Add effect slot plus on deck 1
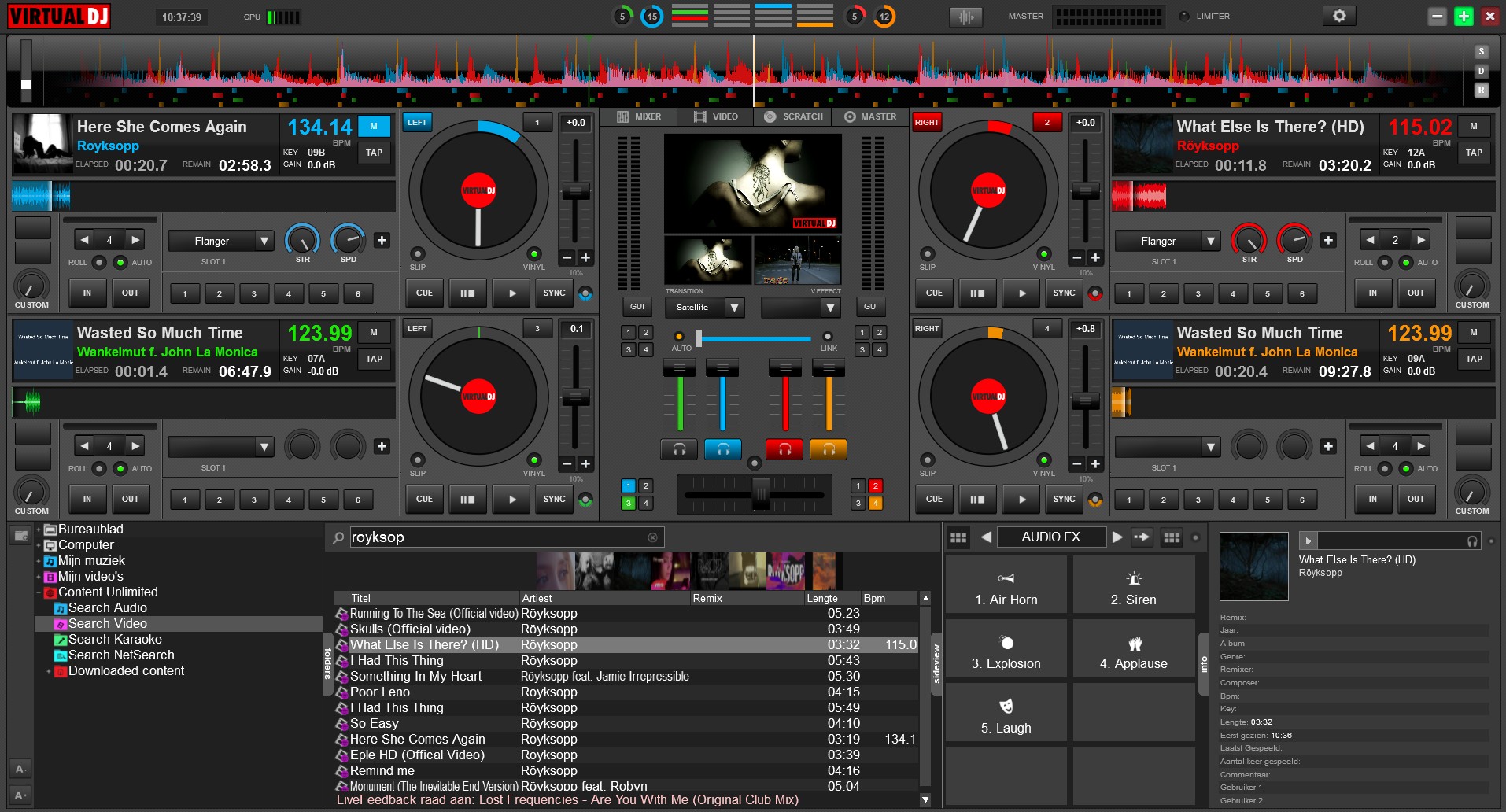1506x812 pixels. 382,240
